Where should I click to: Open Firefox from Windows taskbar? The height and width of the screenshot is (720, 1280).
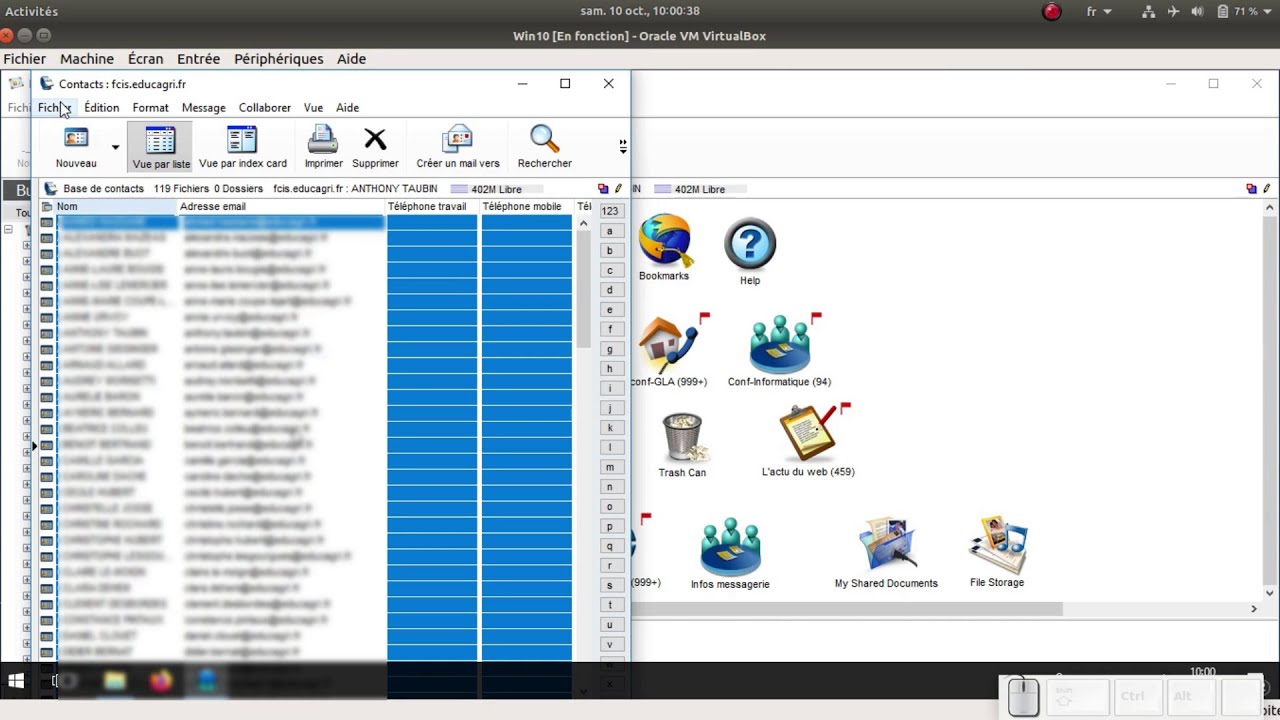click(161, 681)
